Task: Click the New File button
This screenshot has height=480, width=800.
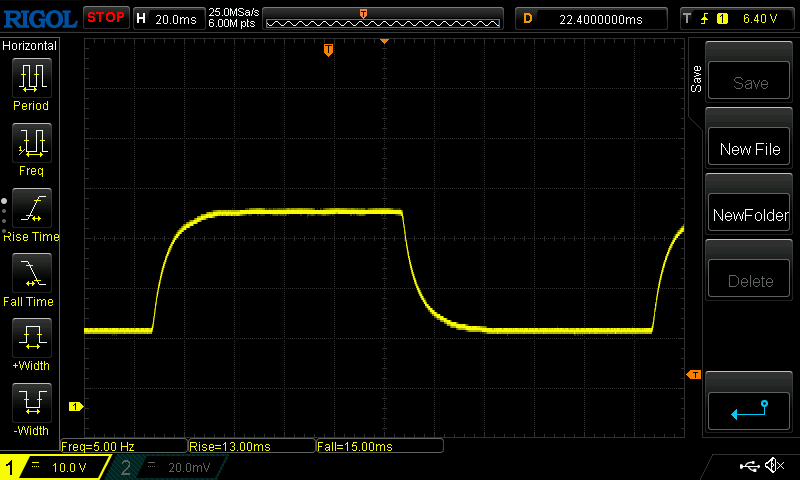Action: (x=749, y=147)
